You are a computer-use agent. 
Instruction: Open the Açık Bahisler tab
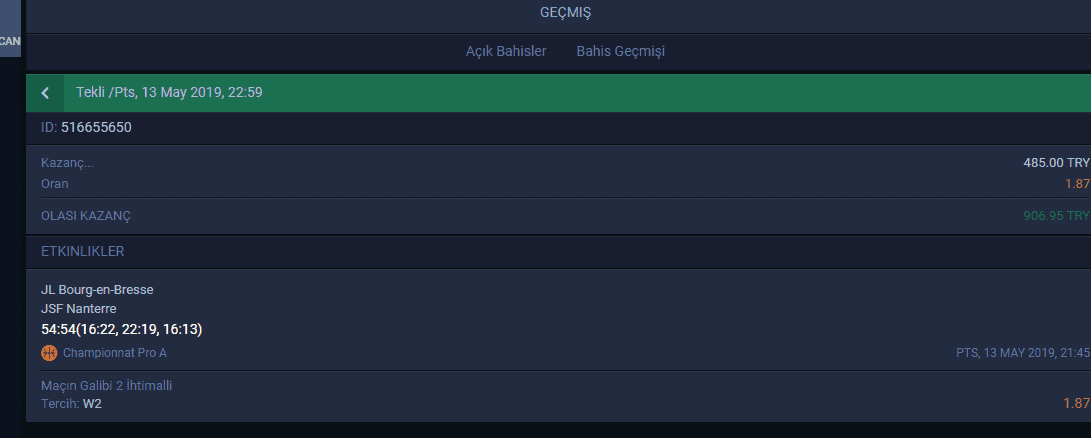click(x=506, y=52)
